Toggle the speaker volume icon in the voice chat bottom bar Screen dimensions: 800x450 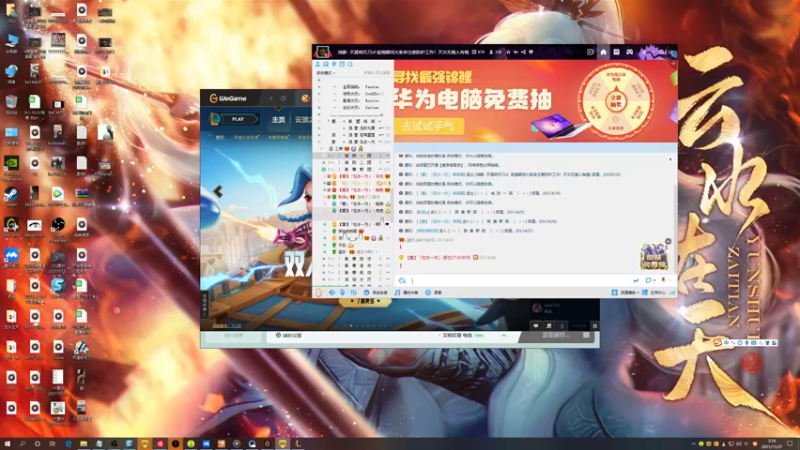point(332,292)
